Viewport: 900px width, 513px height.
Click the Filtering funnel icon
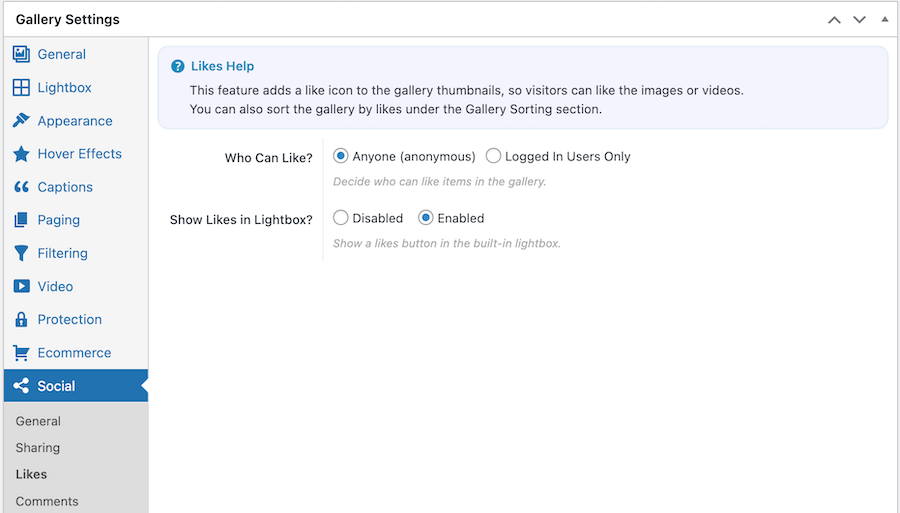click(x=21, y=253)
